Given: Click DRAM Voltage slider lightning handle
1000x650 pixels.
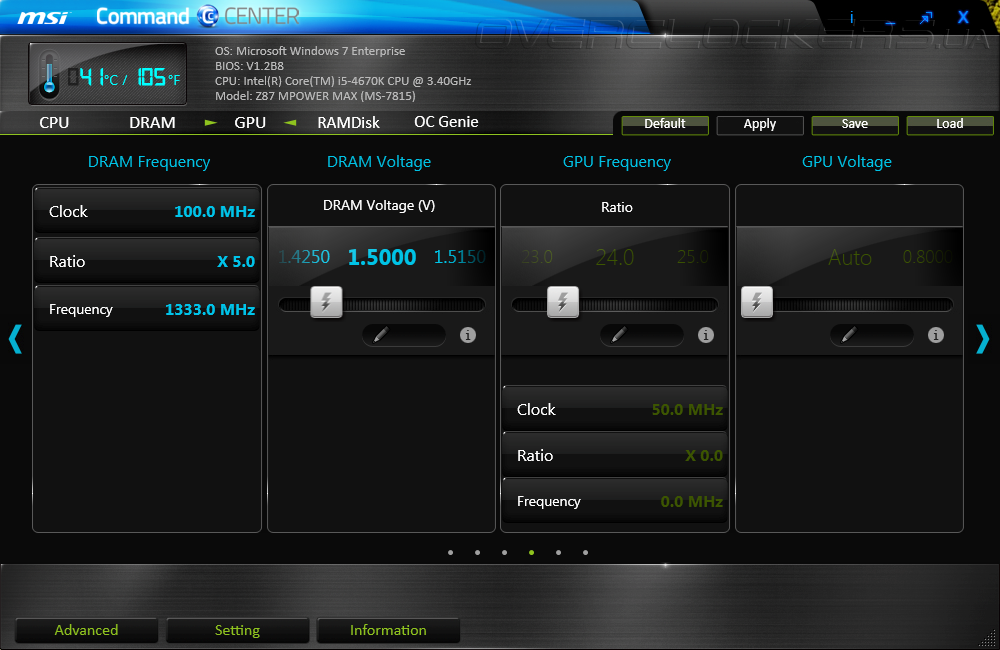Looking at the screenshot, I should click(326, 302).
